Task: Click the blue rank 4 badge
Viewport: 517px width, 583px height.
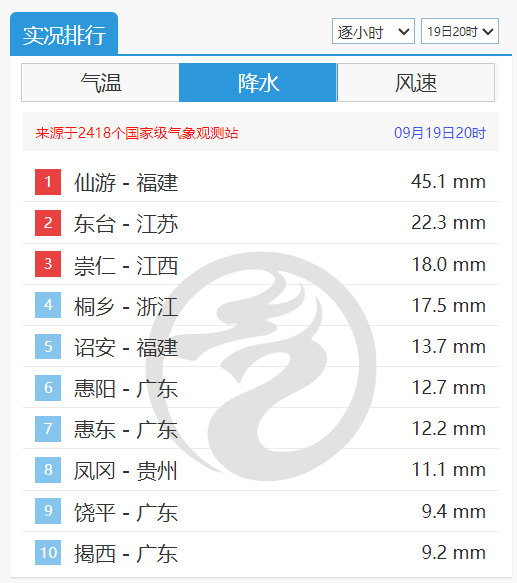Action: tap(48, 305)
